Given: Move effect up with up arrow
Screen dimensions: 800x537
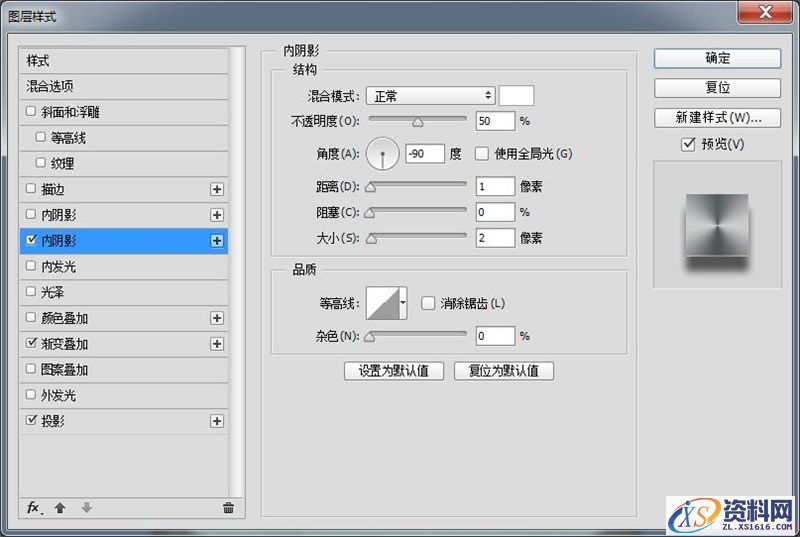Looking at the screenshot, I should [60, 508].
